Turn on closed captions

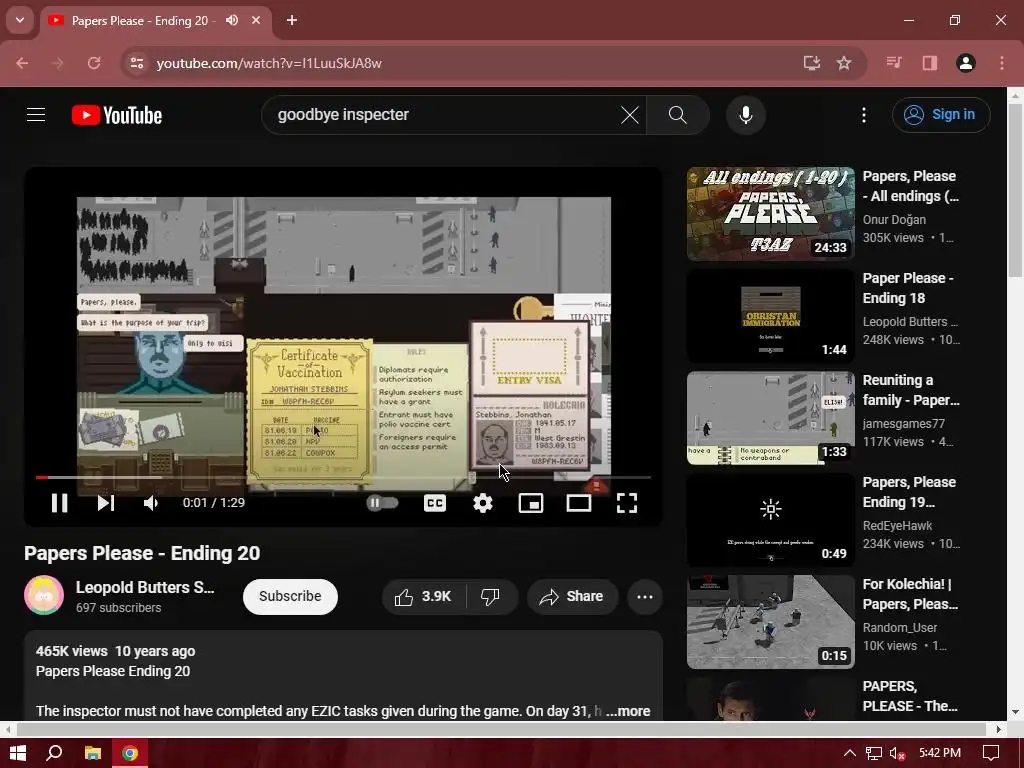tap(435, 503)
